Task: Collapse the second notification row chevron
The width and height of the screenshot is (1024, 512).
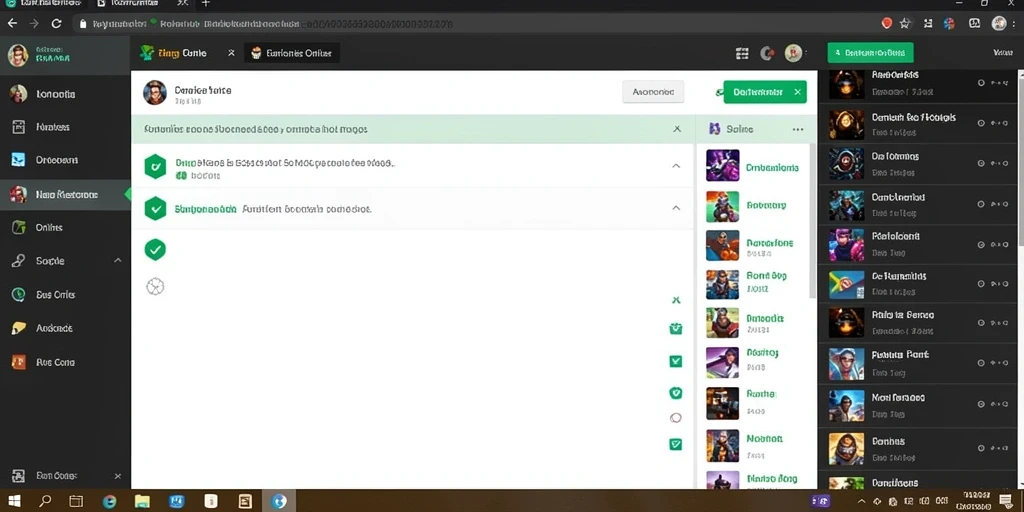Action: pos(676,208)
